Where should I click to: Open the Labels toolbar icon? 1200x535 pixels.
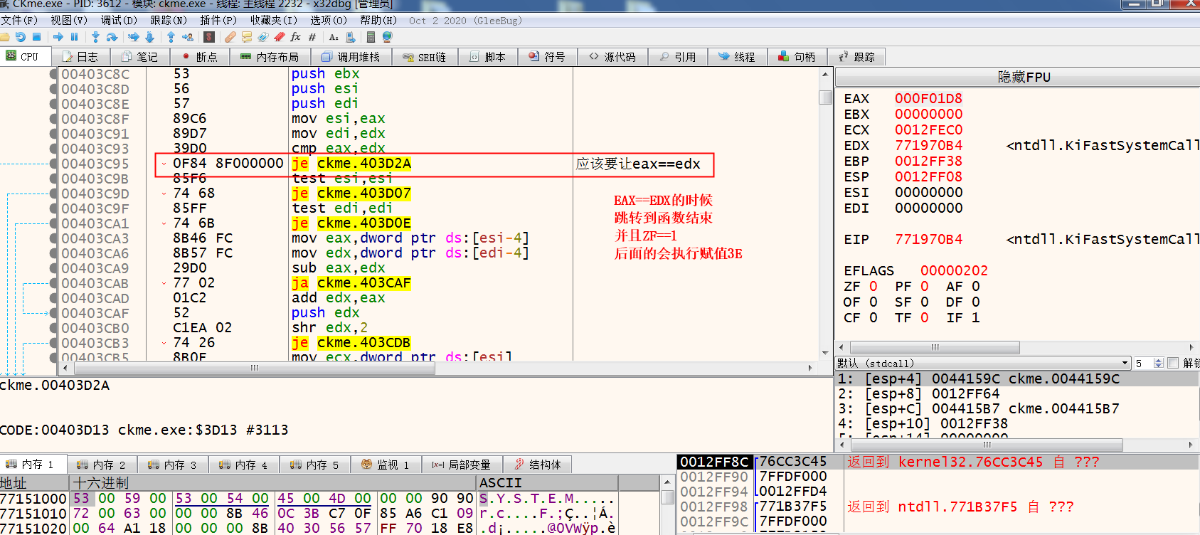(263, 37)
